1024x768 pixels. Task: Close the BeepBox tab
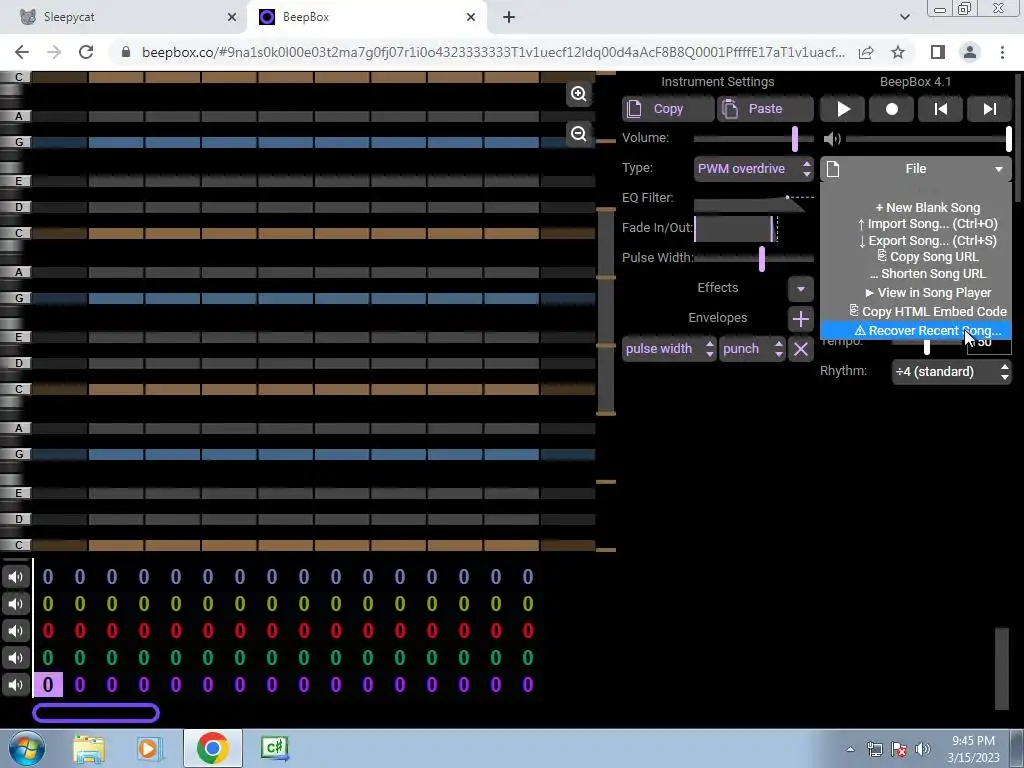click(x=471, y=17)
